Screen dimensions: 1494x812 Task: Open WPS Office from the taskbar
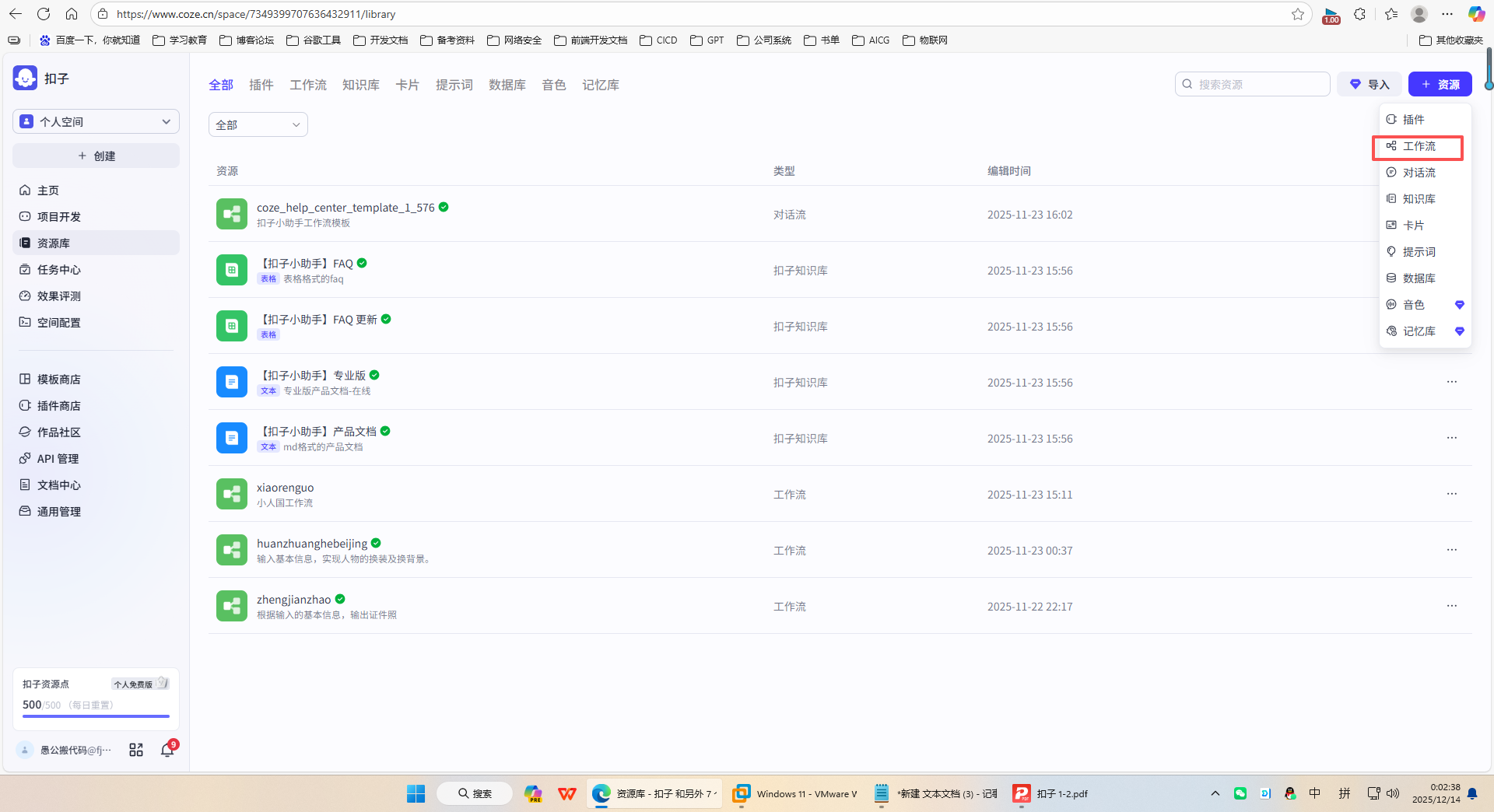pyautogui.click(x=567, y=793)
